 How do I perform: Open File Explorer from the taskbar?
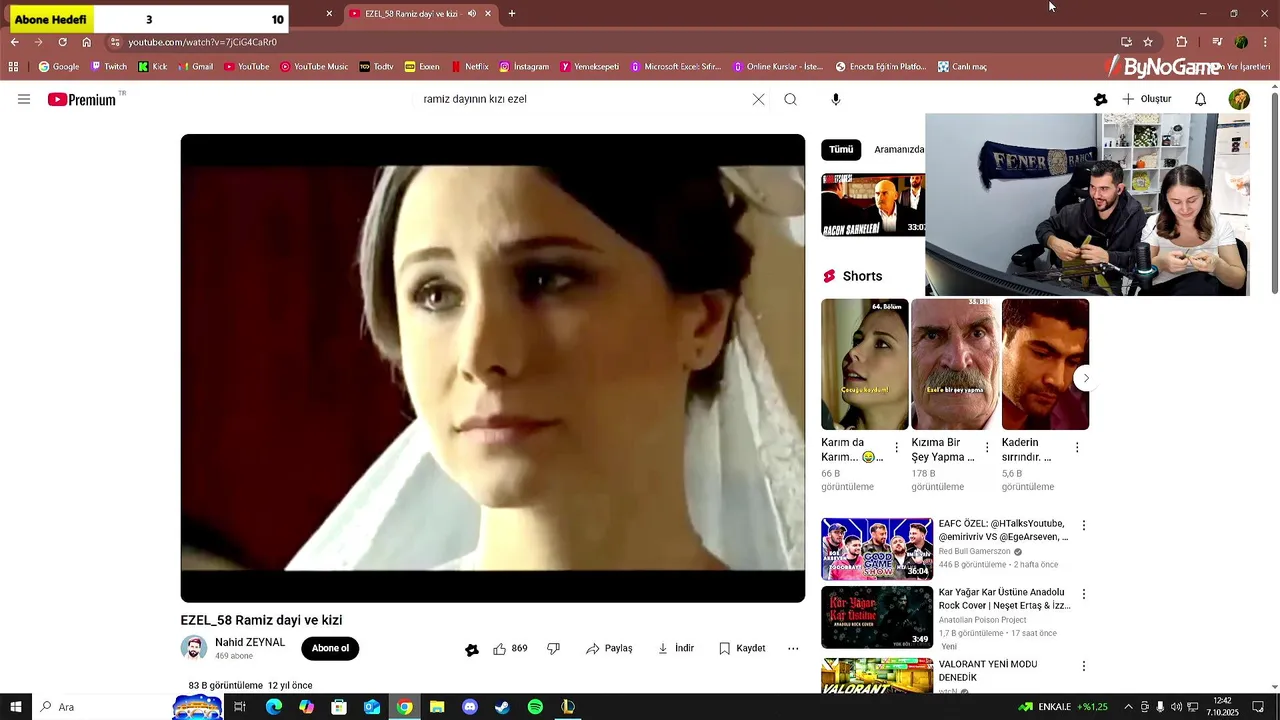click(x=437, y=707)
